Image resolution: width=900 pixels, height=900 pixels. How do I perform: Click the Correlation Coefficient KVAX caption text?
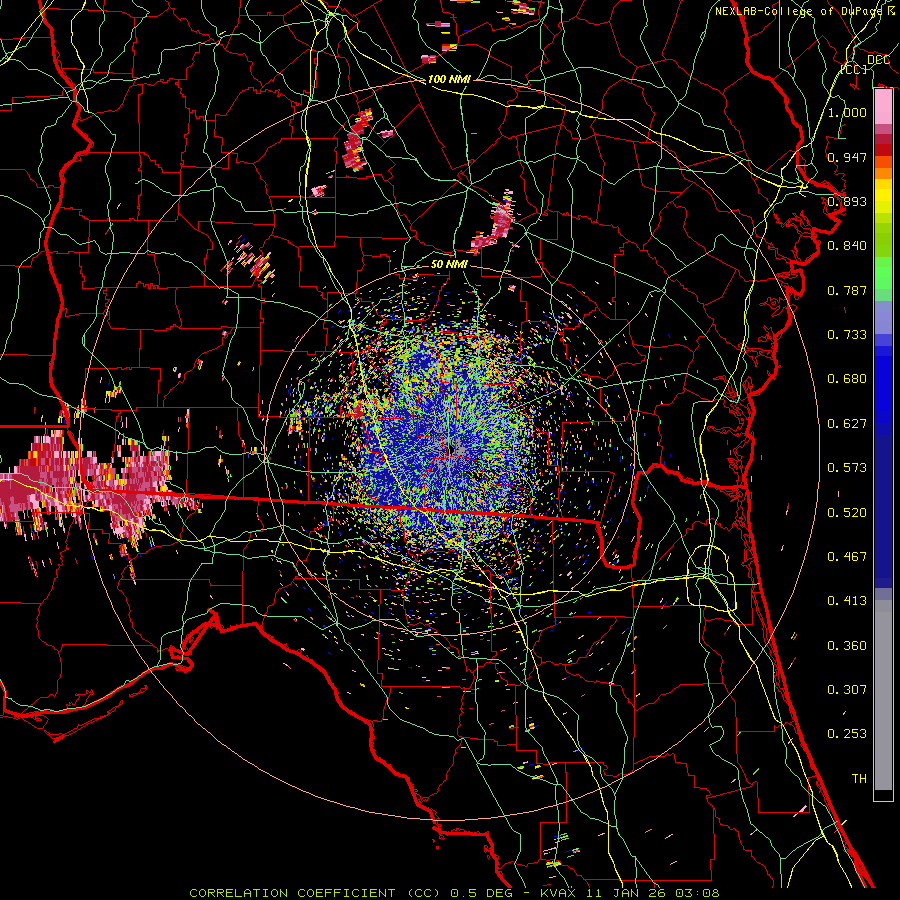coord(454,893)
